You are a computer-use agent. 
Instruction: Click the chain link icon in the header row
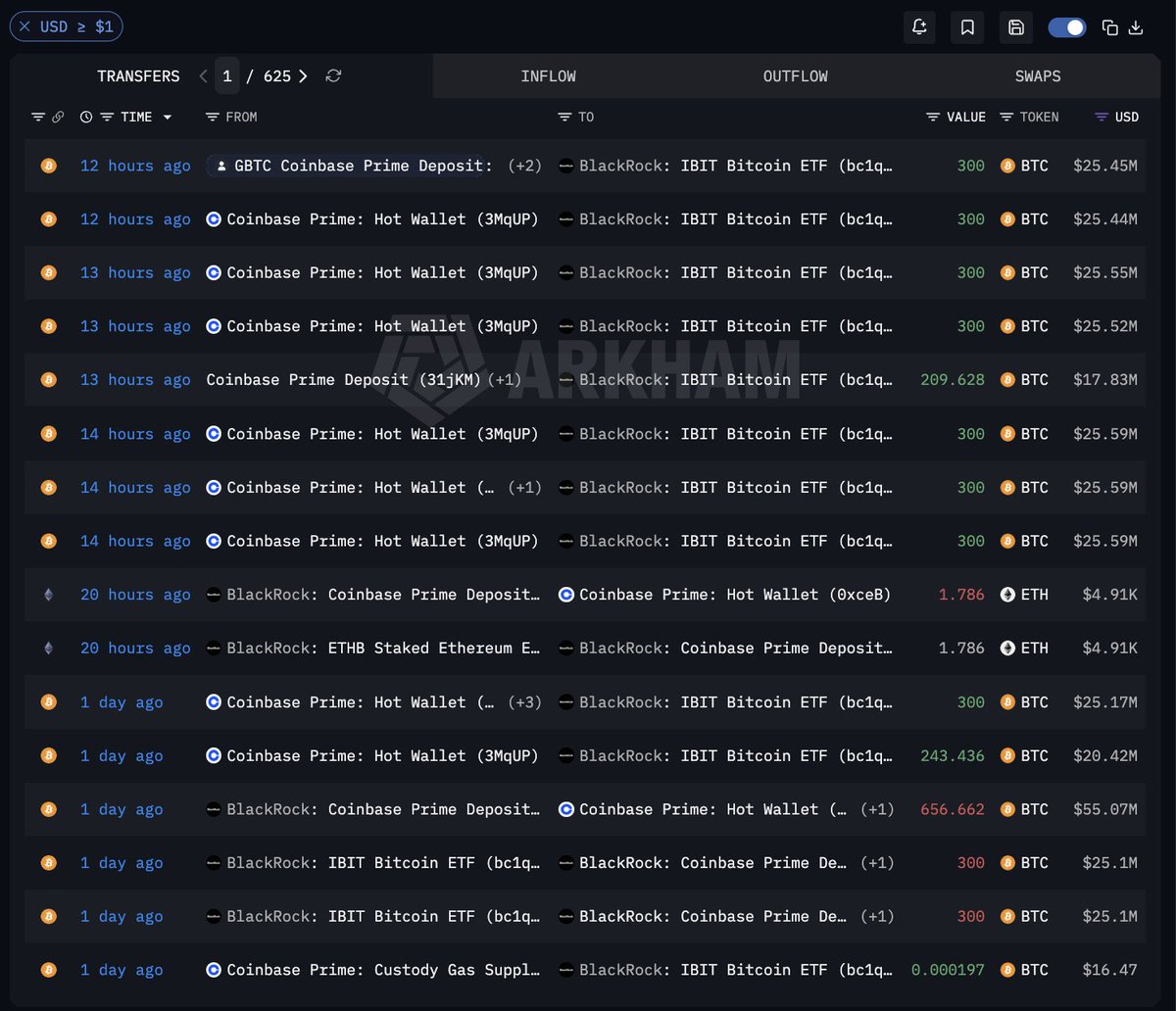click(58, 118)
